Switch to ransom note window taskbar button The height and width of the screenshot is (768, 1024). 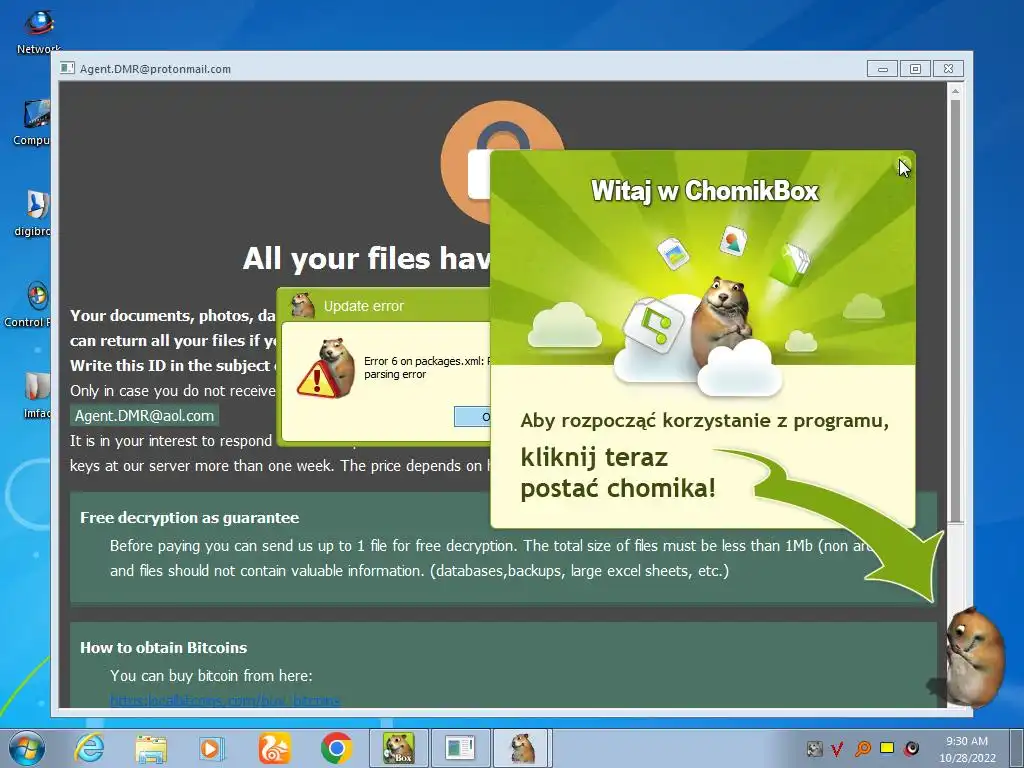(460, 748)
